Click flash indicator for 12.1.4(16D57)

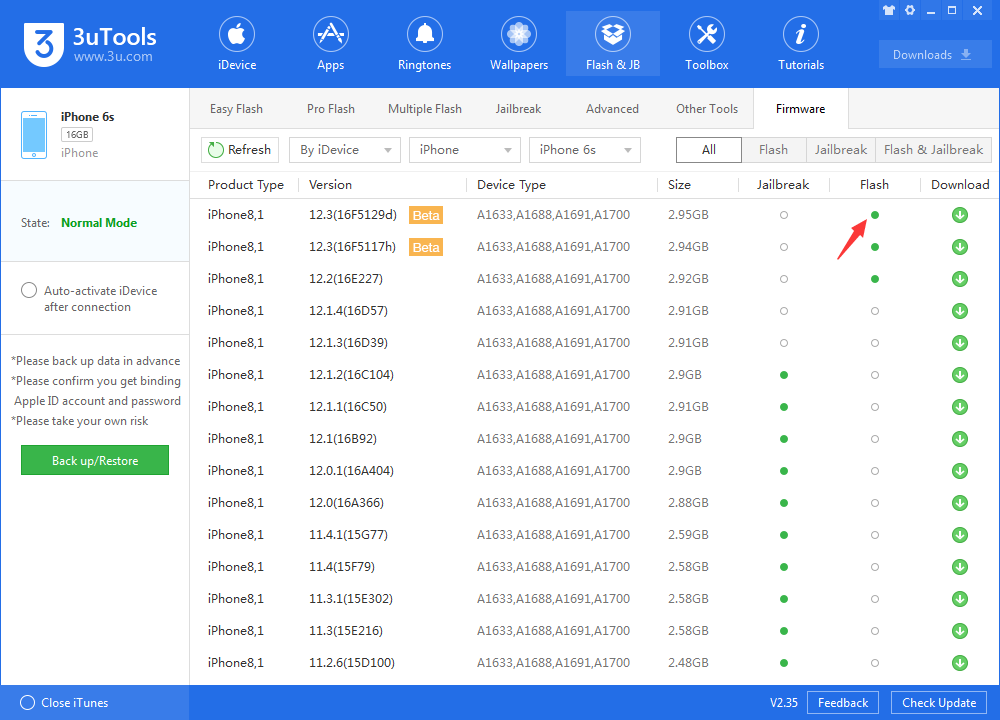click(874, 311)
